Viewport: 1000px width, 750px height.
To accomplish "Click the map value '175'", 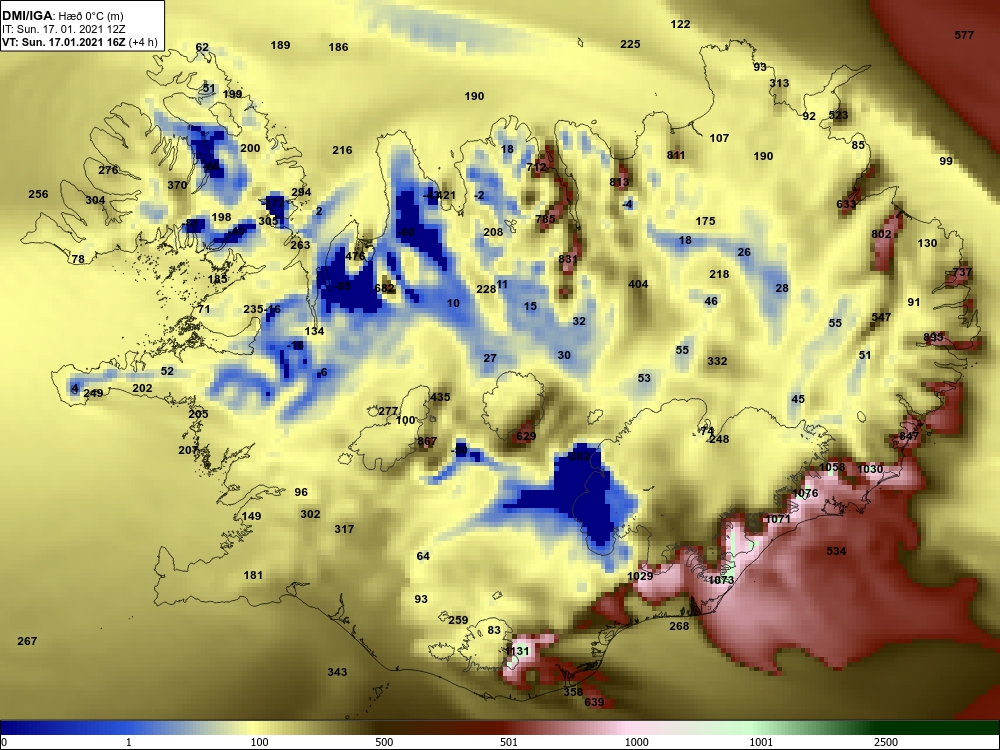I will pyautogui.click(x=705, y=221).
